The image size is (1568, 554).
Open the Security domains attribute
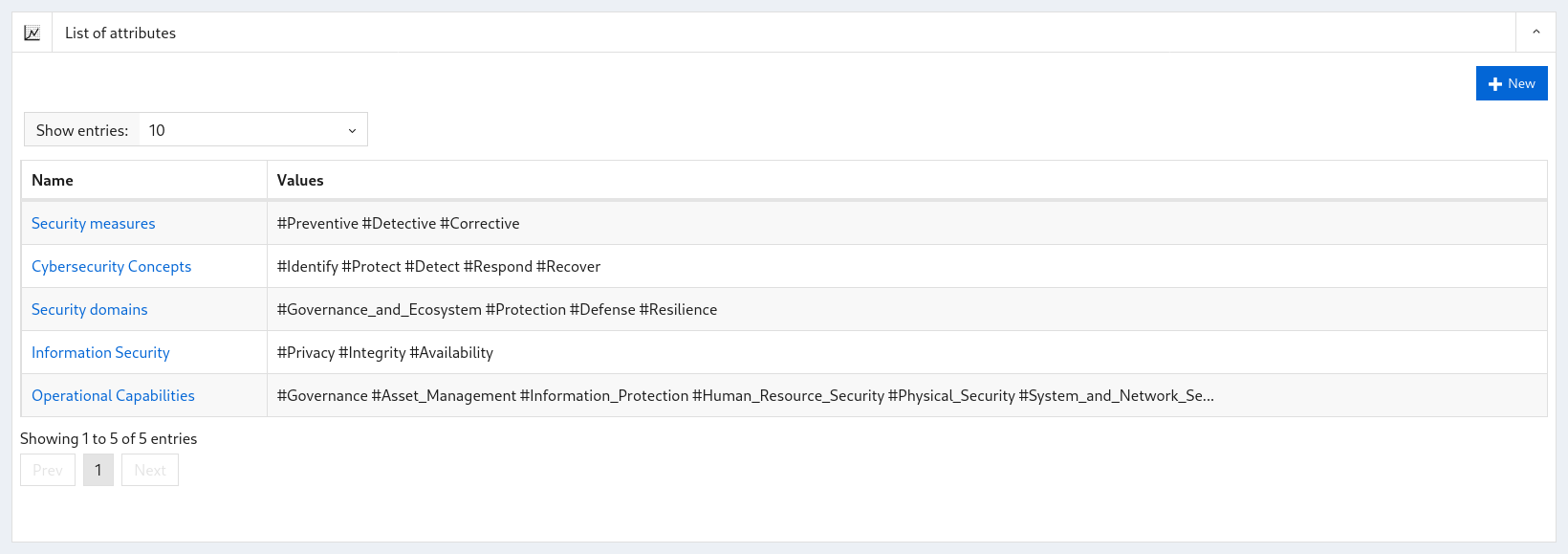tap(90, 309)
